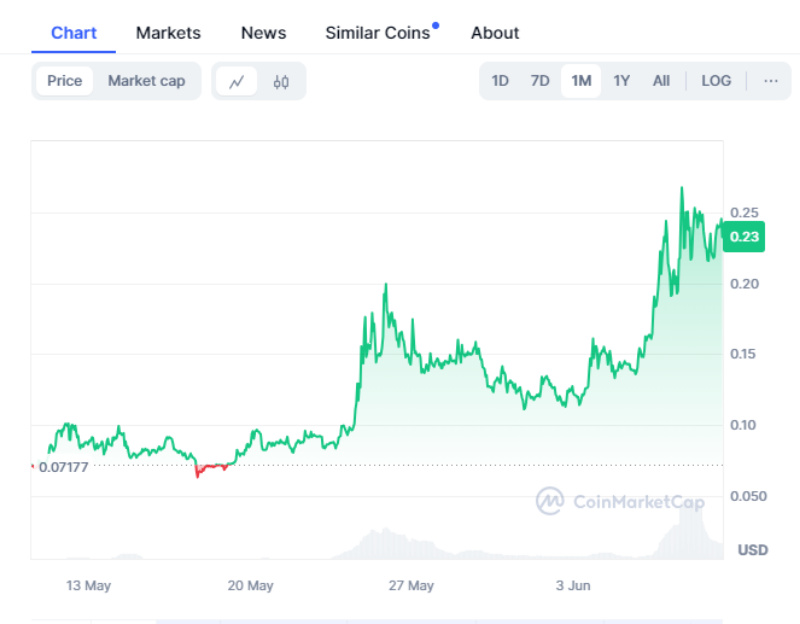Image resolution: width=800 pixels, height=624 pixels.
Task: Enable LOG scale
Action: pyautogui.click(x=716, y=81)
